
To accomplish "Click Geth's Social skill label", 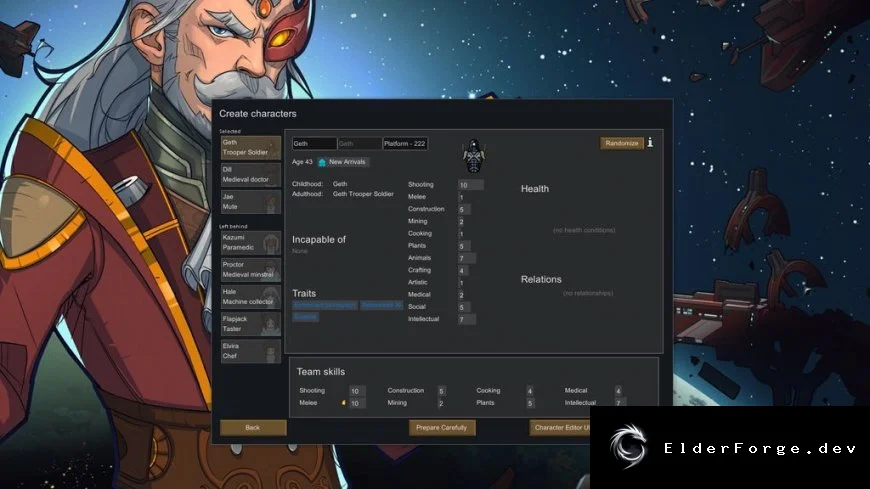I will point(417,306).
